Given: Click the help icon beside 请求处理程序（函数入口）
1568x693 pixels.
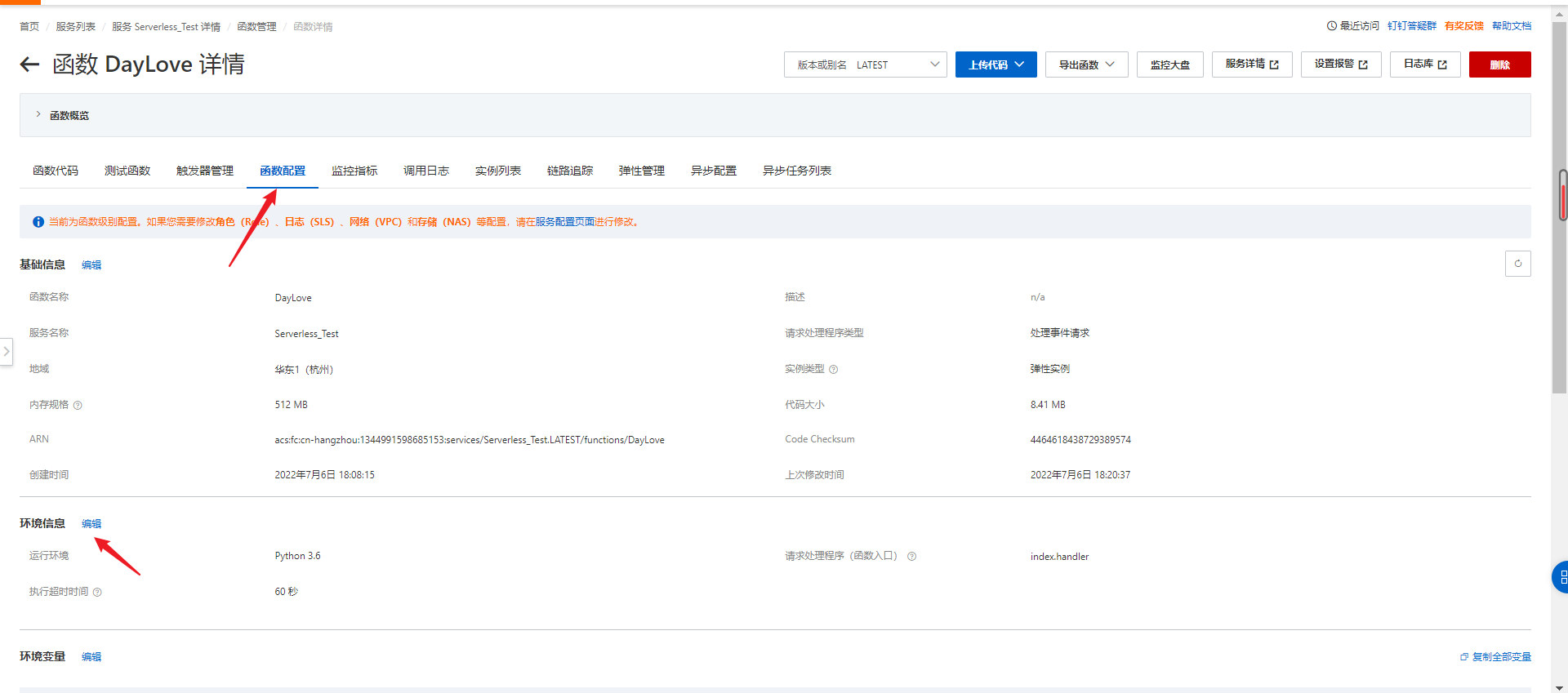Looking at the screenshot, I should coord(911,557).
